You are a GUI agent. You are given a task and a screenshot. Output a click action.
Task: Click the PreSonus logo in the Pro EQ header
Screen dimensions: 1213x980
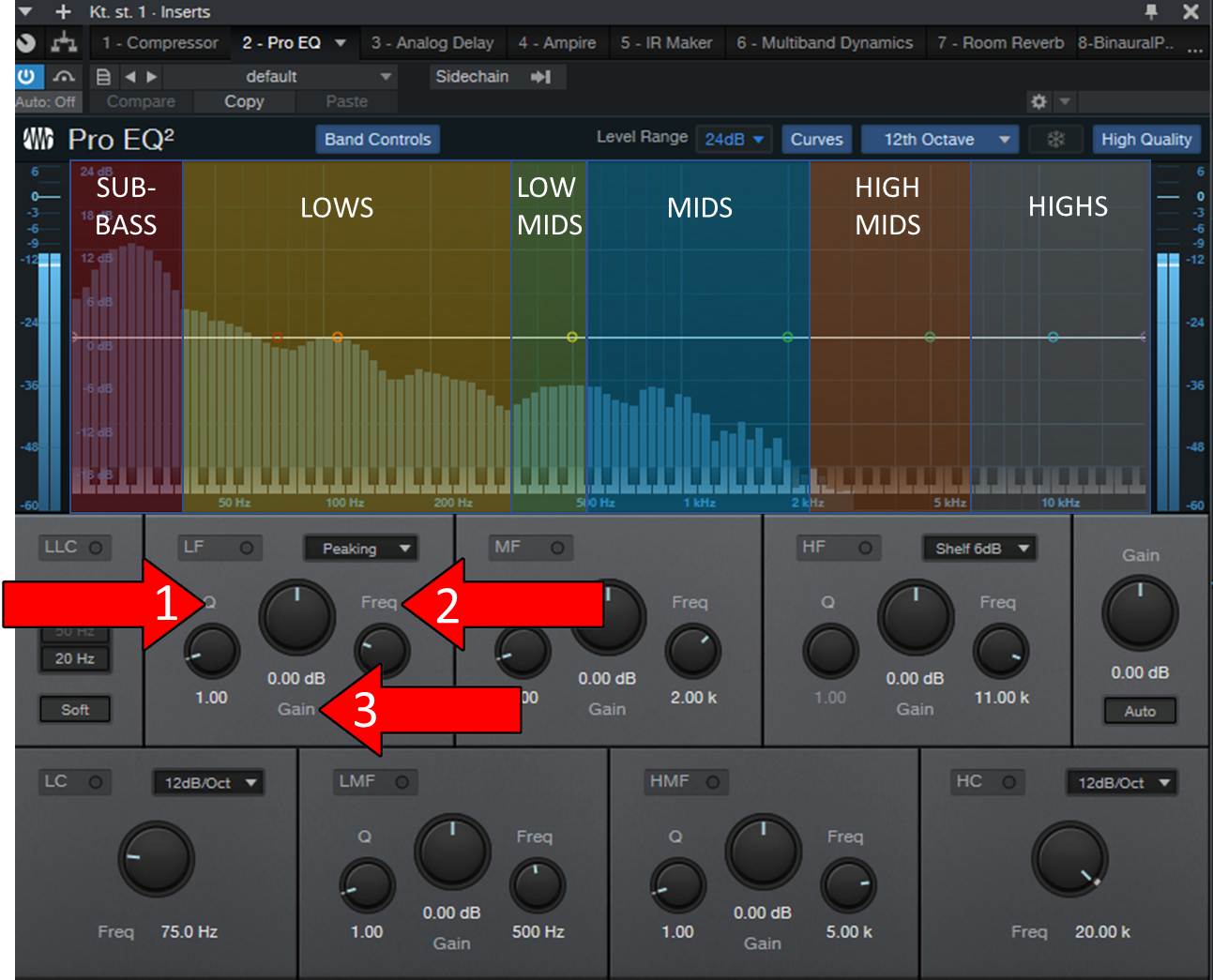click(38, 139)
